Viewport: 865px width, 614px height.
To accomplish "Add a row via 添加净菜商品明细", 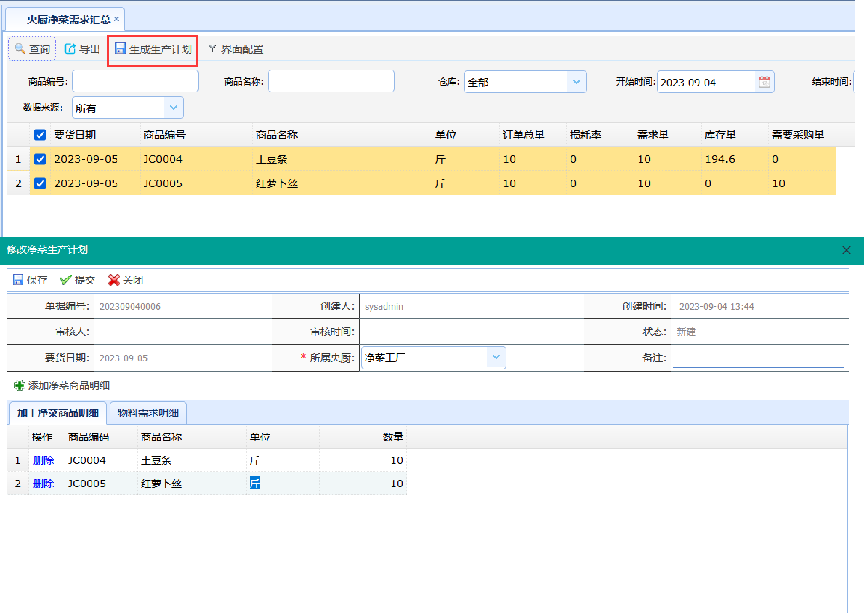I will coord(61,386).
